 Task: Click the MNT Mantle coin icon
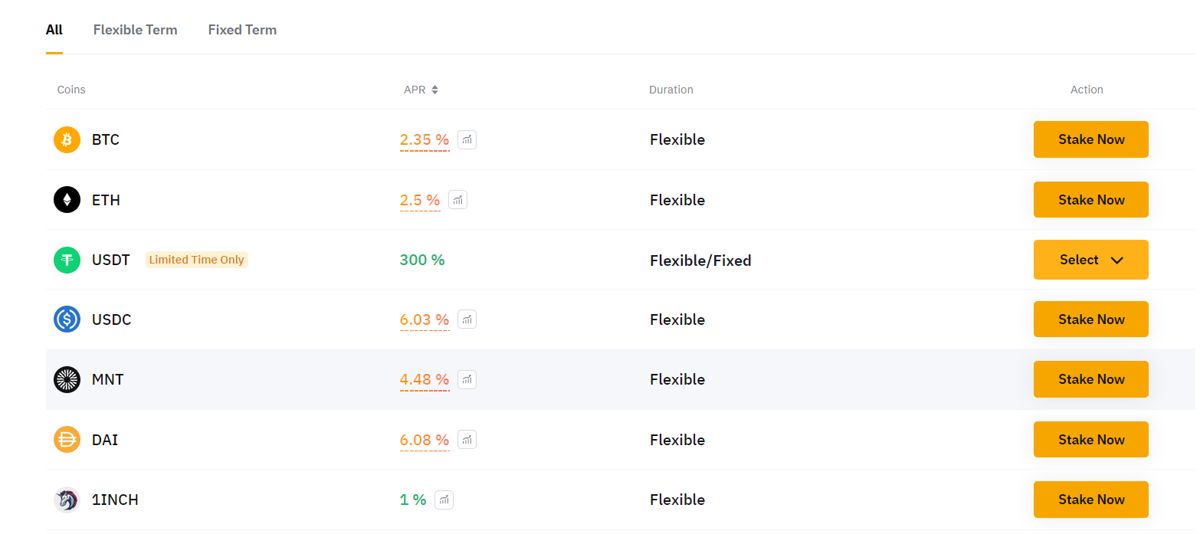point(67,380)
